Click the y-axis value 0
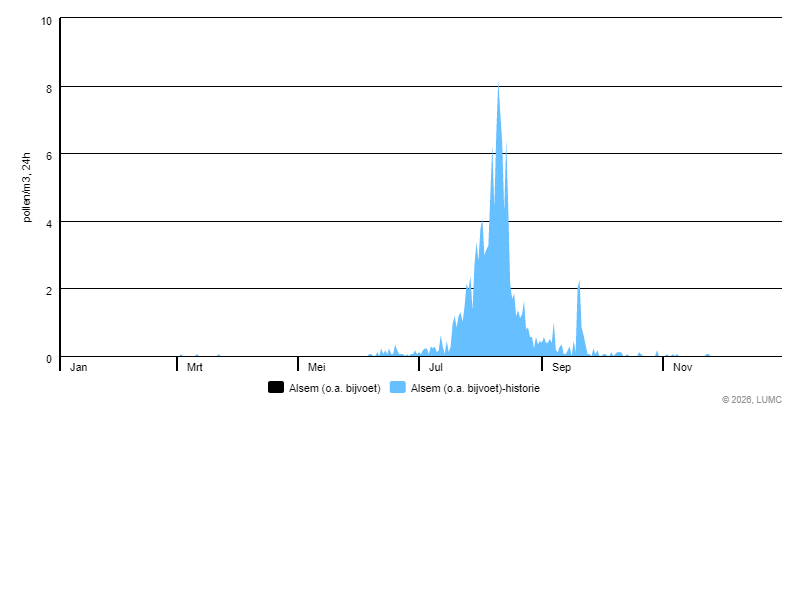Screen dimensions: 800x600 [49, 358]
